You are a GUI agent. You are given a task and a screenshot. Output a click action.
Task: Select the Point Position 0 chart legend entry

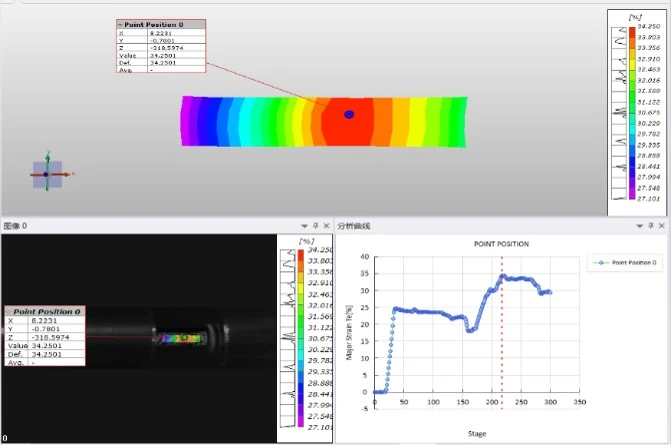point(625,262)
